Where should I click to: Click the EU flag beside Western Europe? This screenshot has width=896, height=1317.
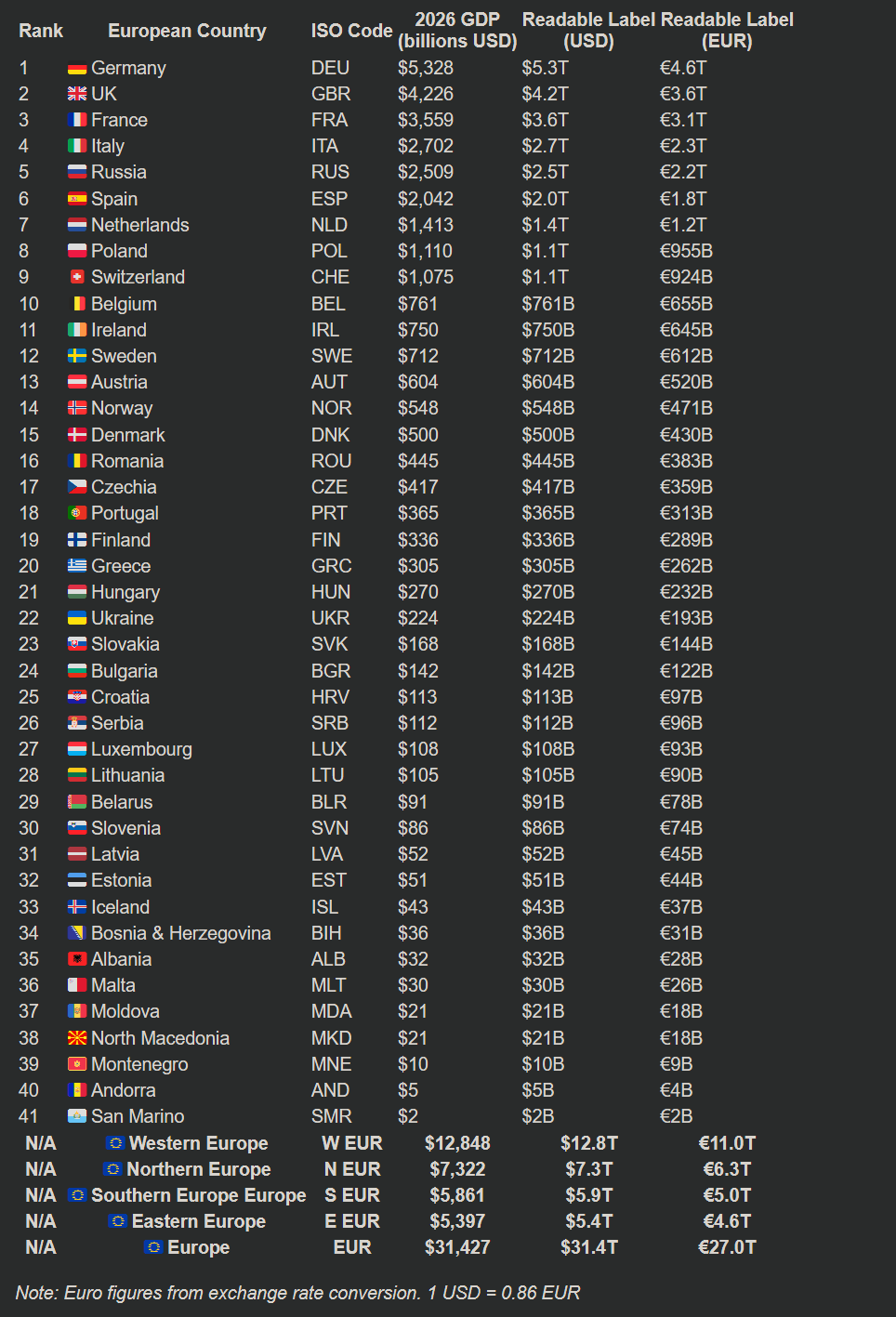(115, 1143)
